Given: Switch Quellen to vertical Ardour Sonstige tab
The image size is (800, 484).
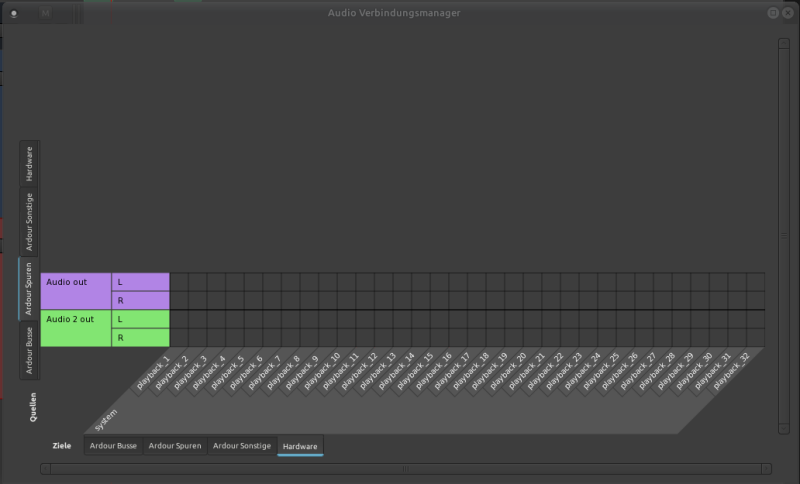Looking at the screenshot, I should [30, 221].
